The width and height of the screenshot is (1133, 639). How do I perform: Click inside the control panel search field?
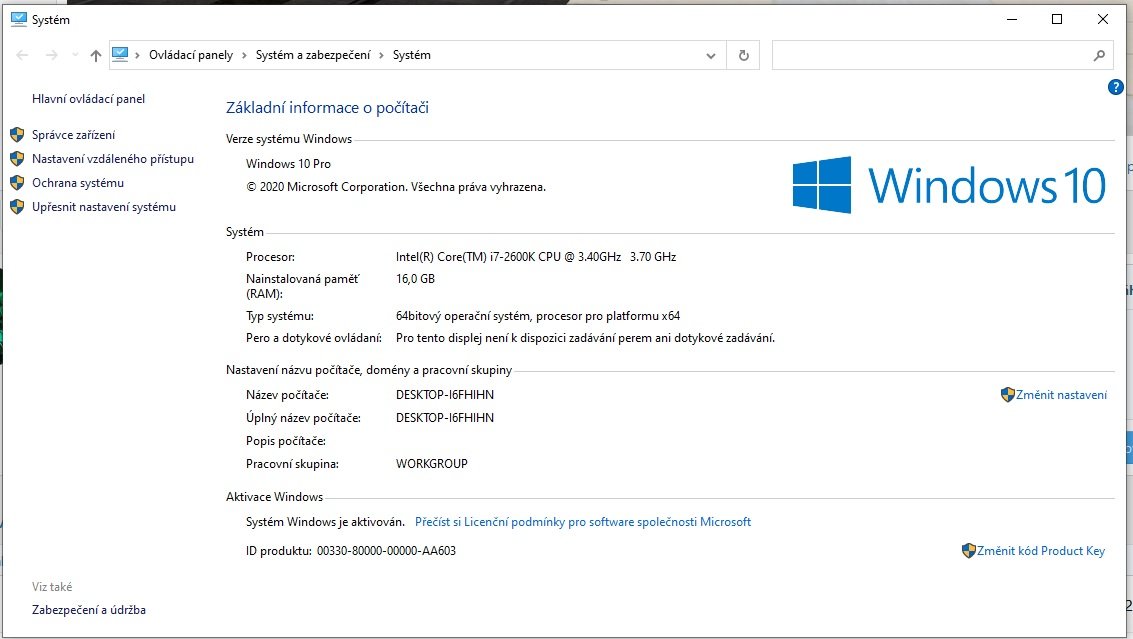930,56
